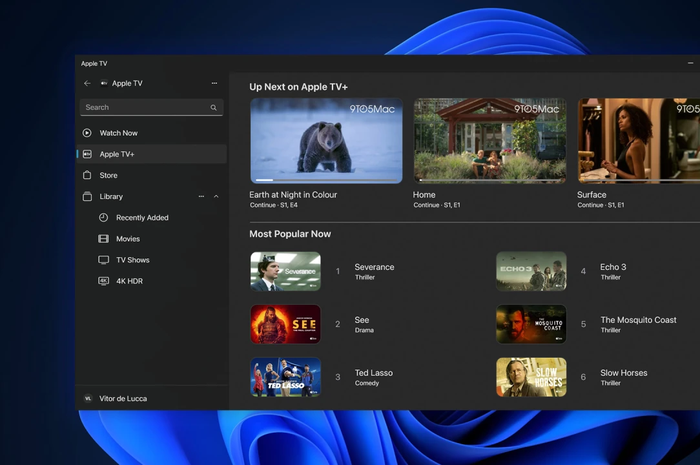Open the Ted Lasso poster thumbnail

(x=285, y=377)
